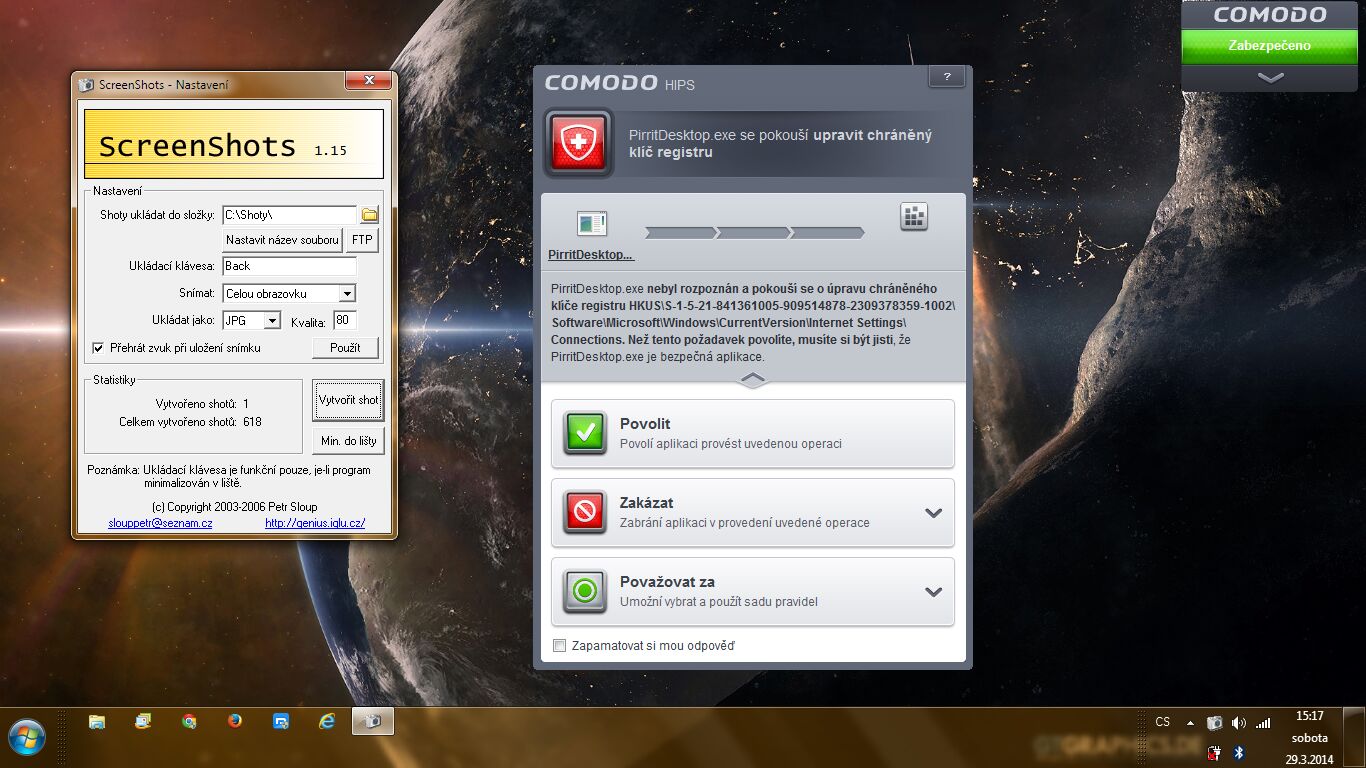Viewport: 1366px width, 768px height.
Task: Open the Snímat Celou obrazovku dropdown
Action: [347, 294]
